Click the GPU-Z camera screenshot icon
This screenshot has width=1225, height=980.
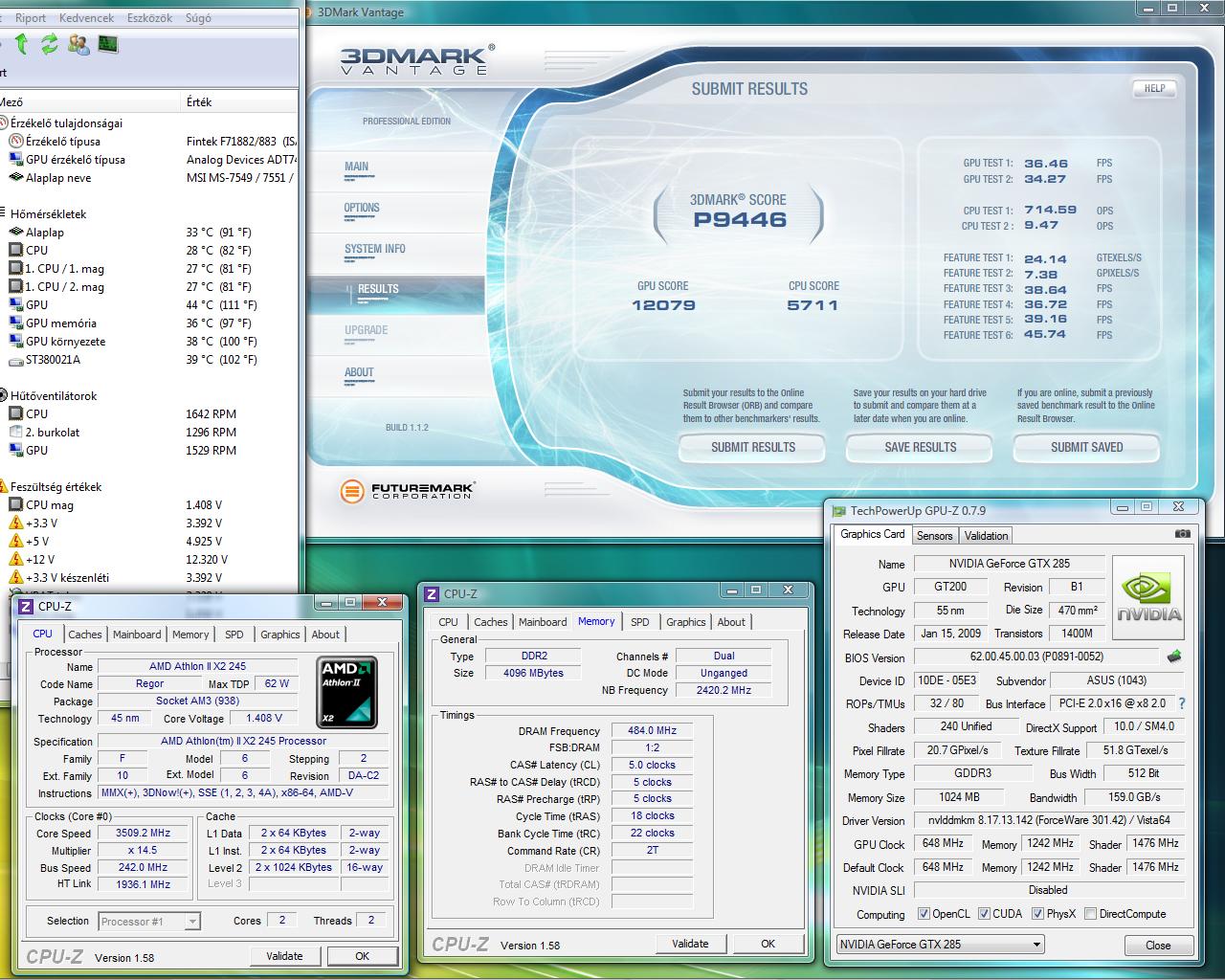coord(1183,534)
